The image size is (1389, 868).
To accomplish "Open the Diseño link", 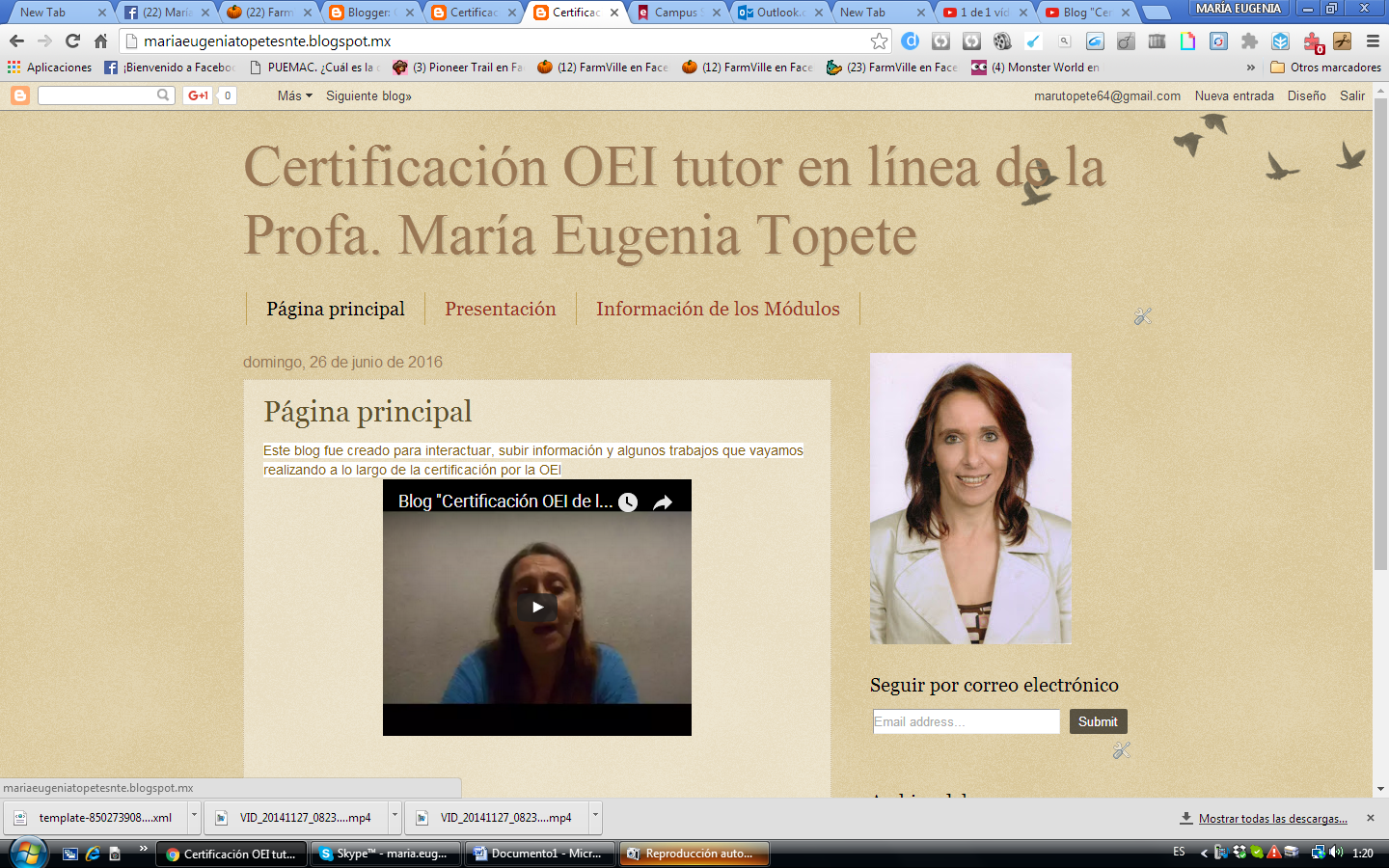I will pyautogui.click(x=1306, y=95).
